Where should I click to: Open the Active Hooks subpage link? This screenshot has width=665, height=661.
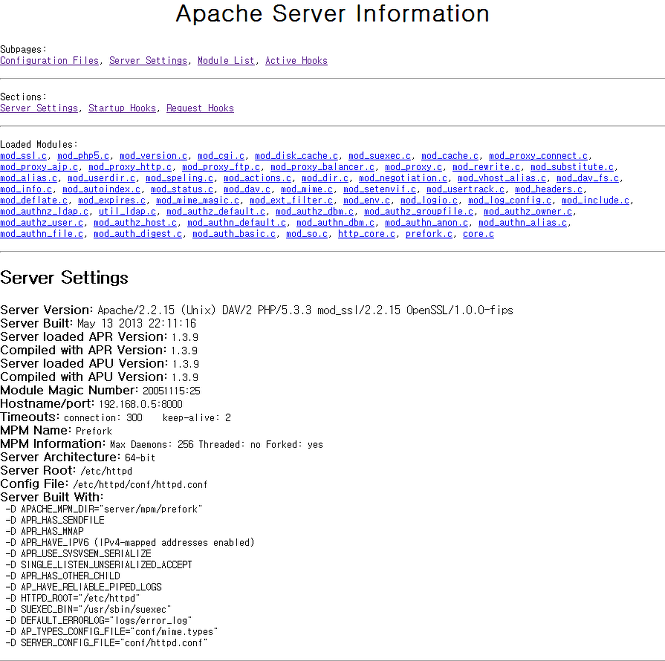(x=296, y=61)
